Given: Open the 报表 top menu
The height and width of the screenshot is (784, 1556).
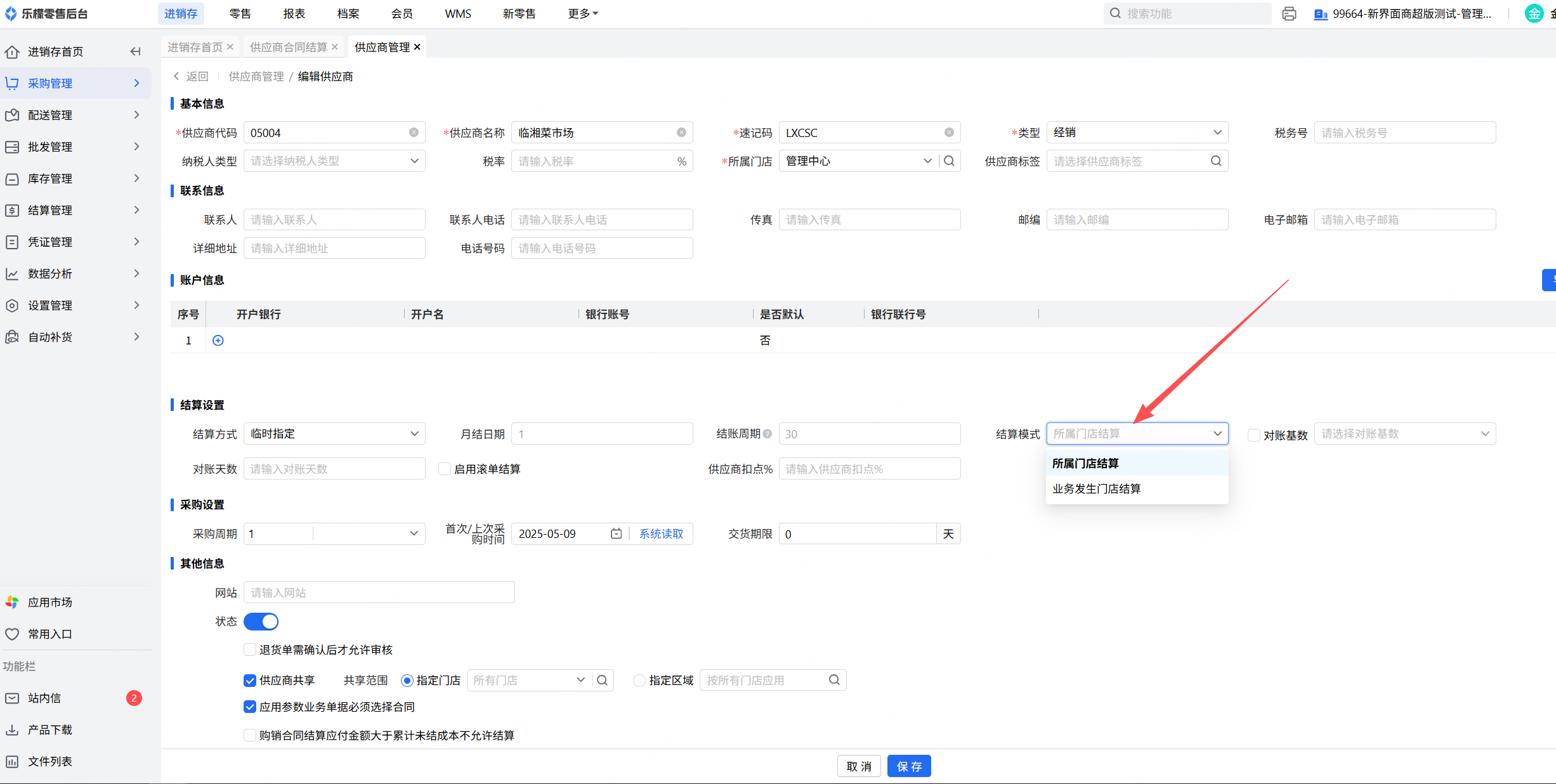Looking at the screenshot, I should 294,14.
